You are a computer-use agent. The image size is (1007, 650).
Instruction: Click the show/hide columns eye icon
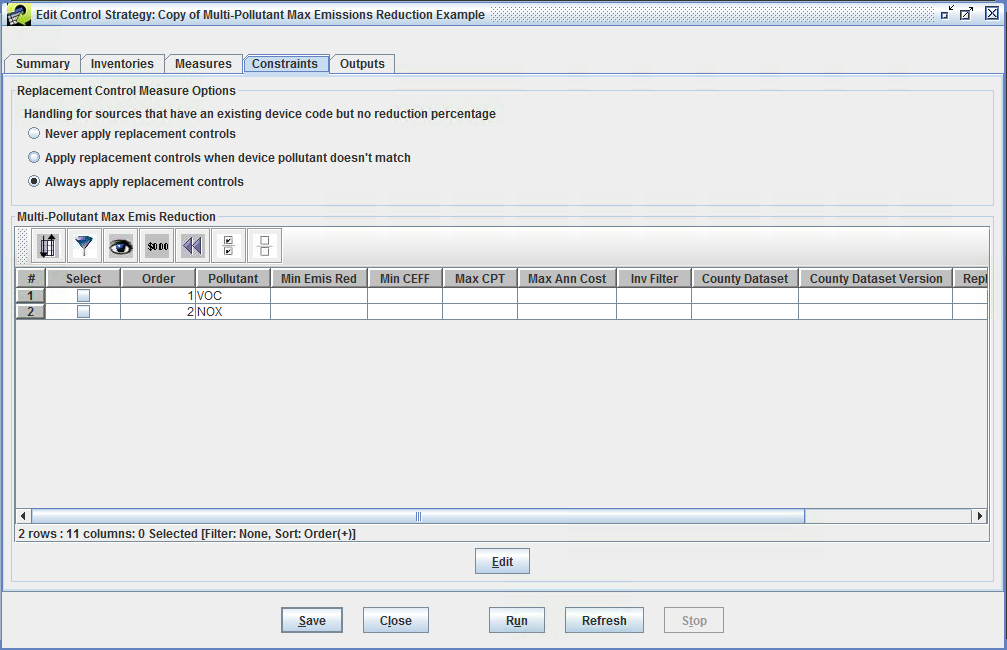coord(120,245)
